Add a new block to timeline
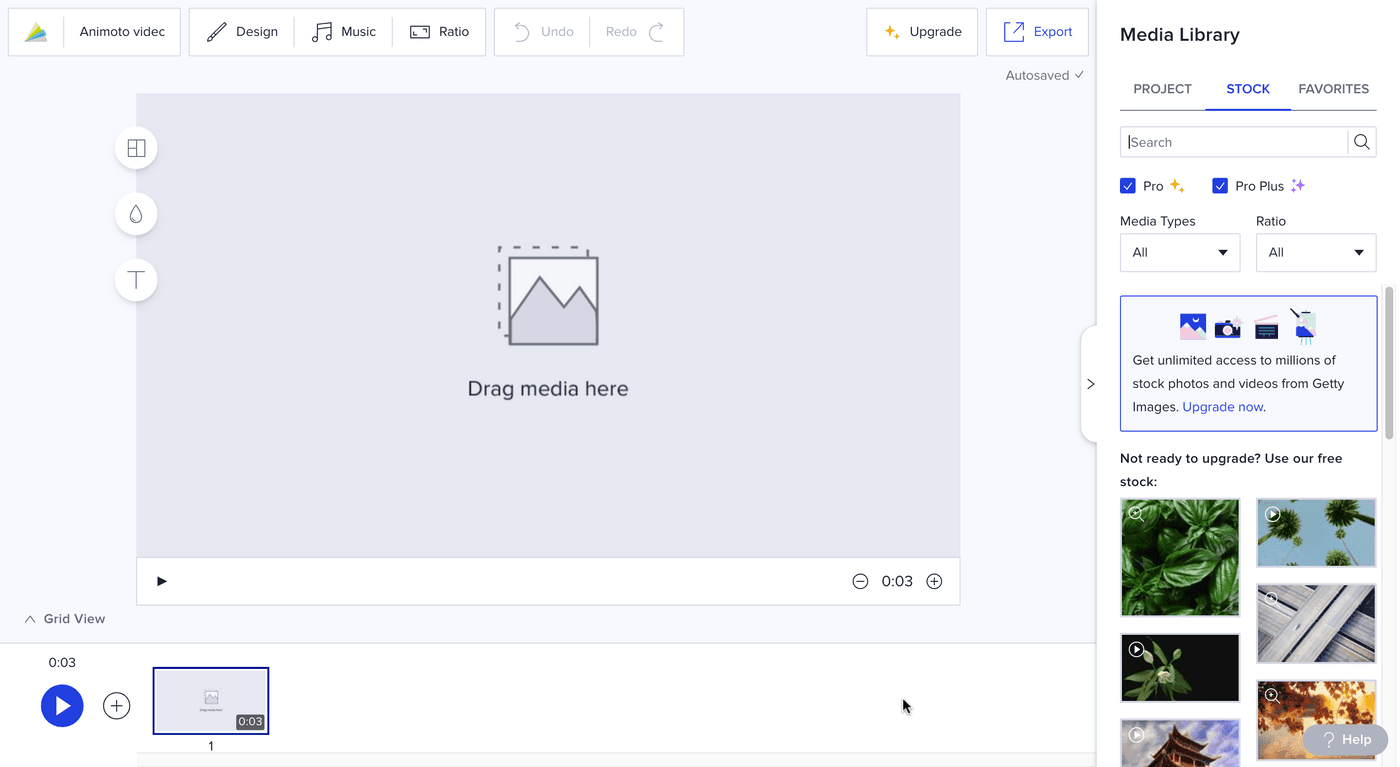The image size is (1400, 767). coord(117,706)
